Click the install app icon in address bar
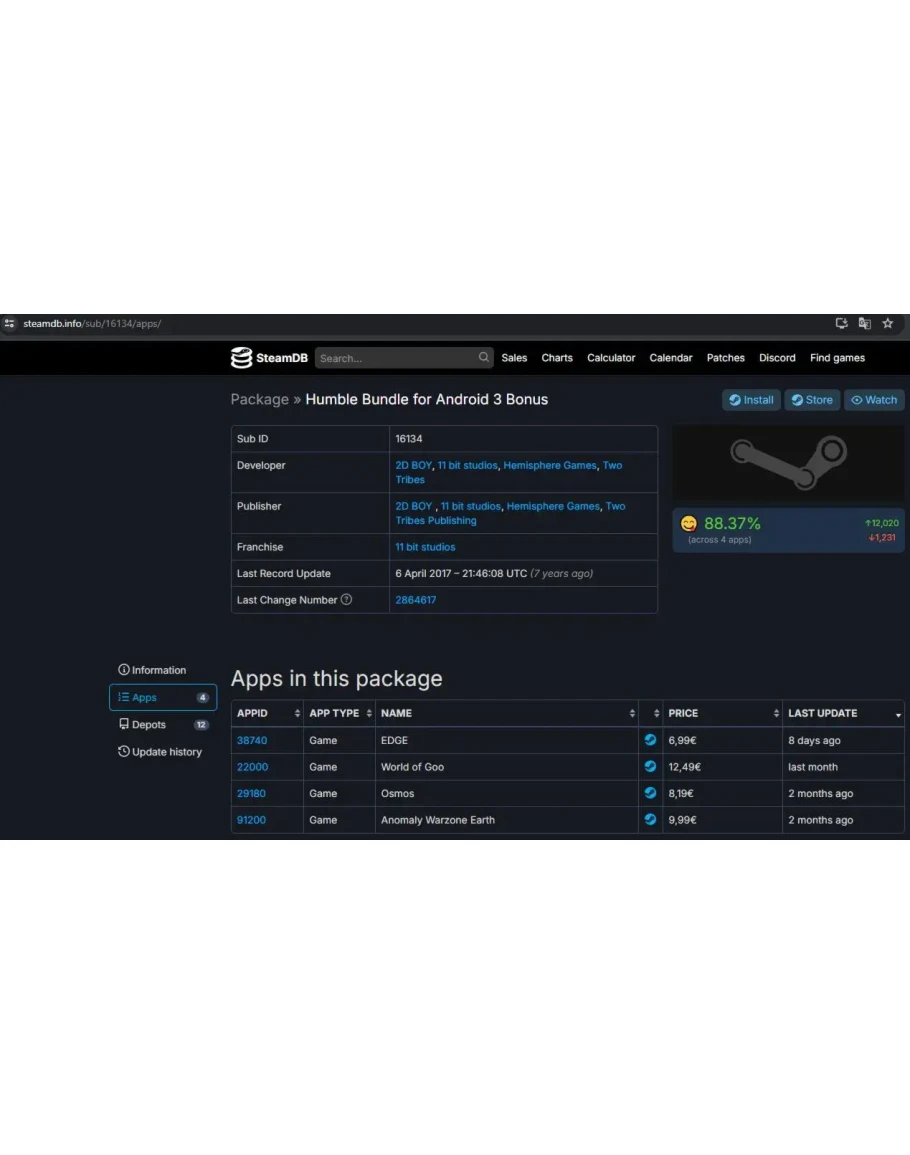This screenshot has height=1155, width=910. [x=841, y=323]
